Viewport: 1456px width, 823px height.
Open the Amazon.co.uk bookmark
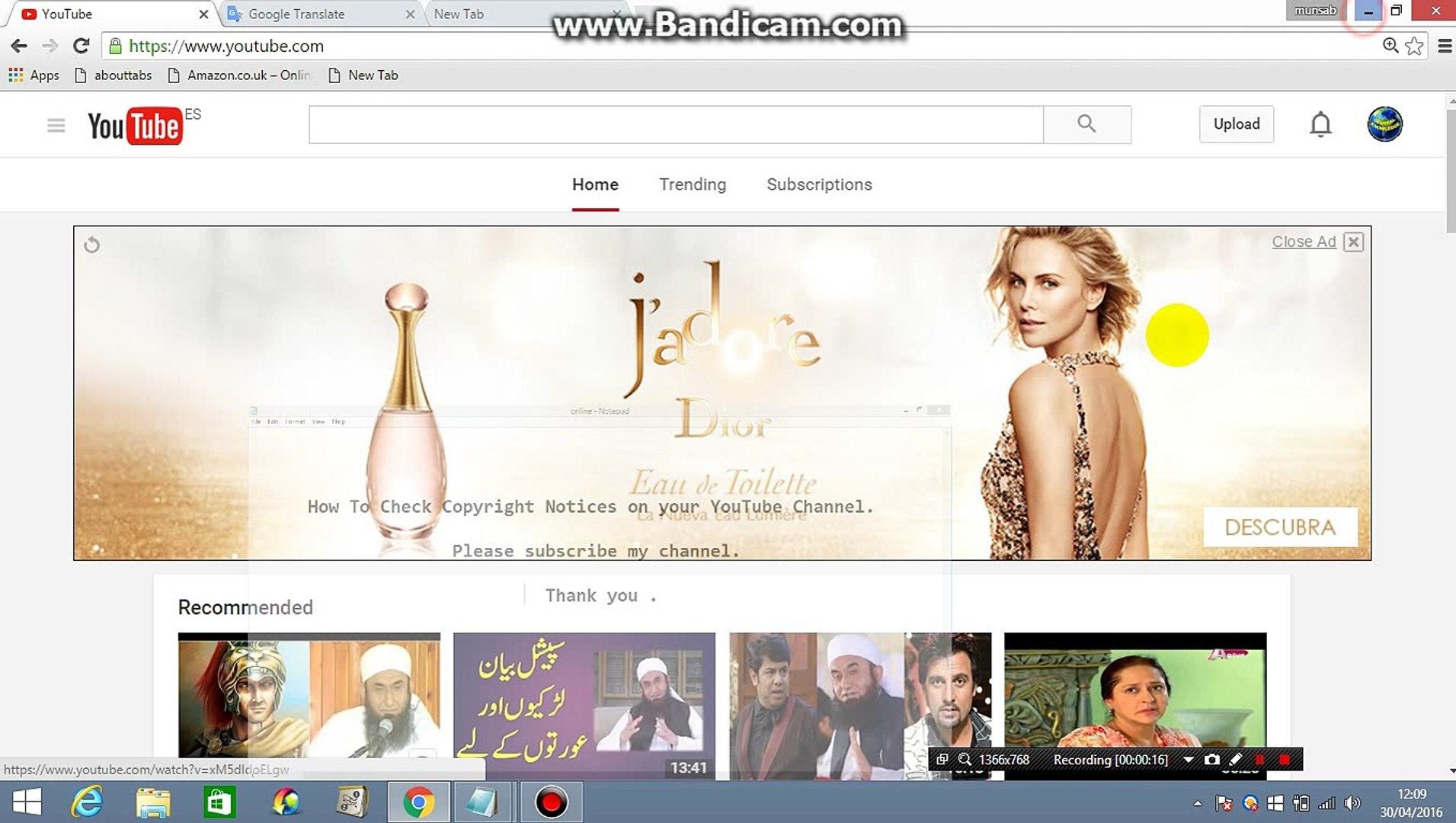(x=239, y=75)
